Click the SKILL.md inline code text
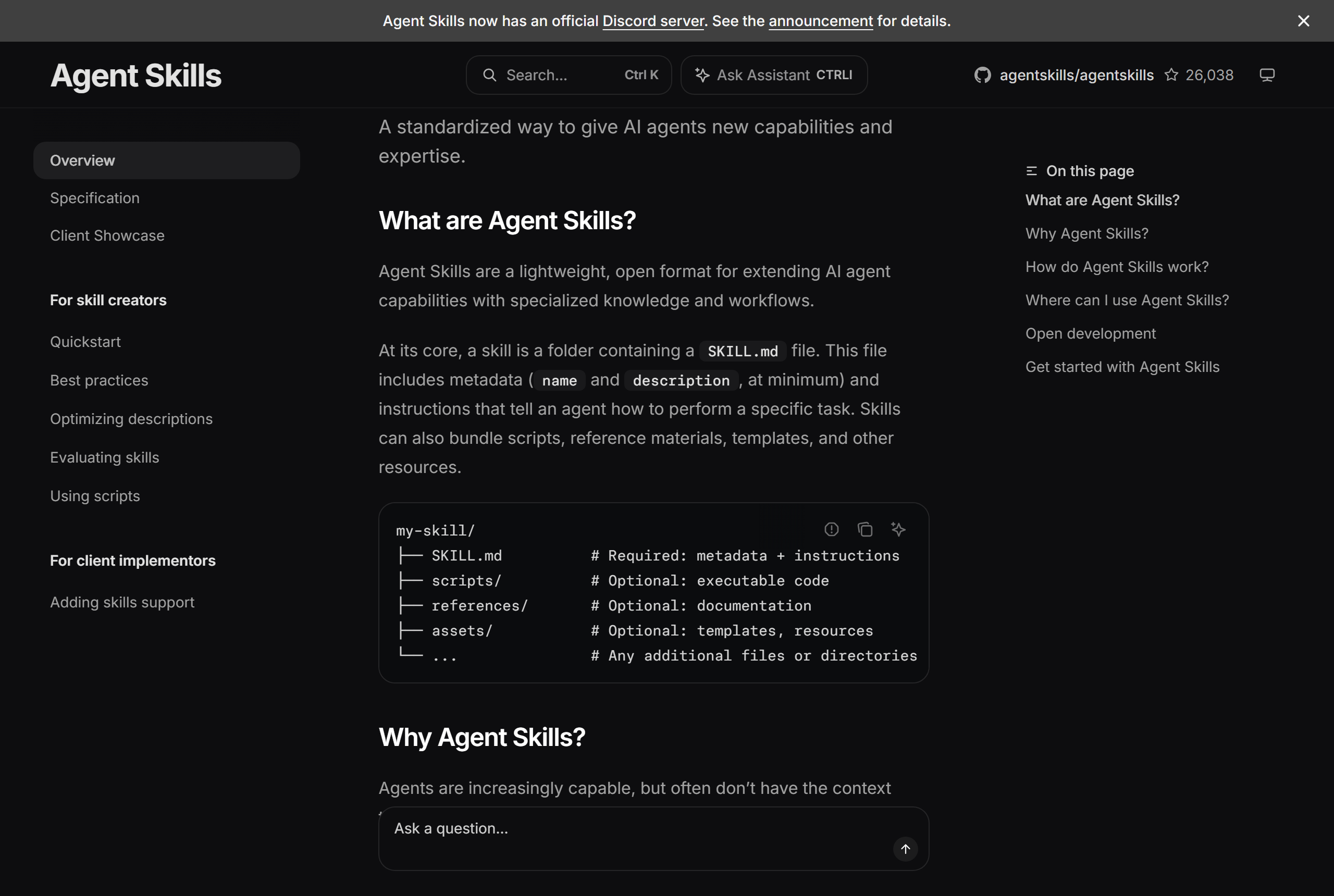This screenshot has width=1334, height=896. tap(743, 351)
